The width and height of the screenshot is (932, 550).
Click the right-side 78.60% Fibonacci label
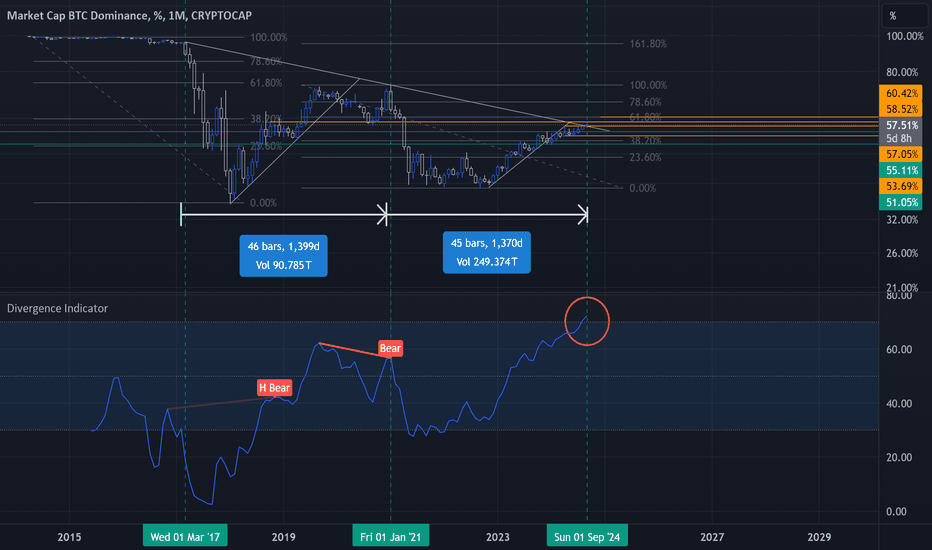coord(645,102)
